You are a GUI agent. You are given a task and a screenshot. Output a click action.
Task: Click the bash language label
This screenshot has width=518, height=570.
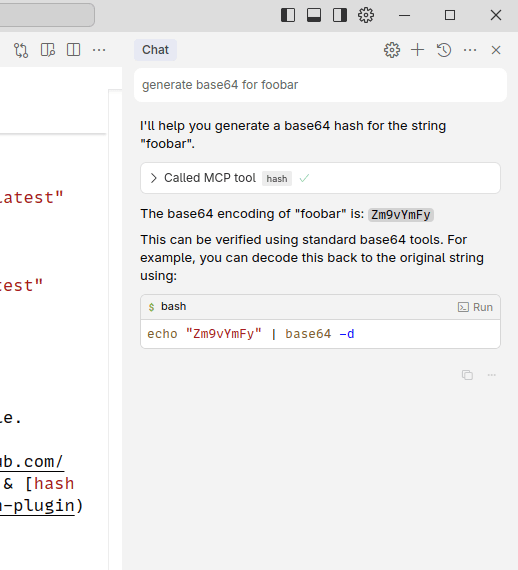173,306
